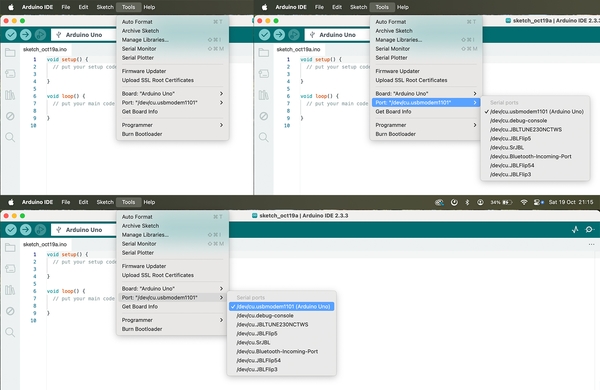600x390 pixels.
Task: Click Start Debugging button in top-right window toolbar
Action: (x=293, y=35)
